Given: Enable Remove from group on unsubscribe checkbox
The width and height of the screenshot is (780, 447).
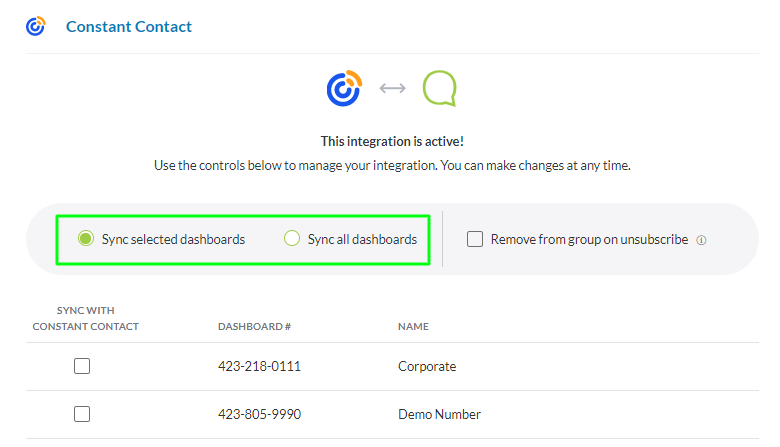Looking at the screenshot, I should 475,239.
